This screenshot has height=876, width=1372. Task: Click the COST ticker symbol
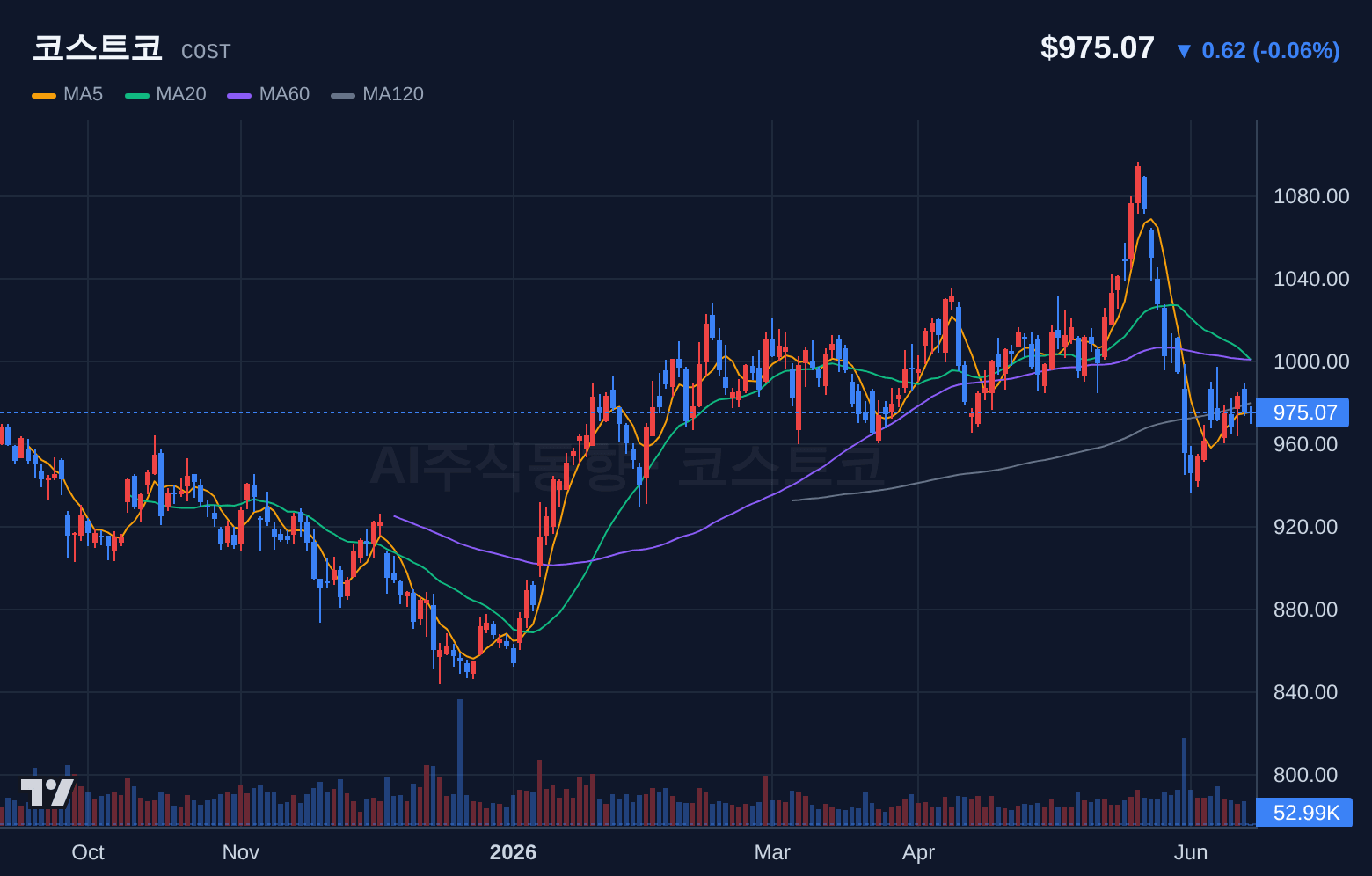pos(206,52)
